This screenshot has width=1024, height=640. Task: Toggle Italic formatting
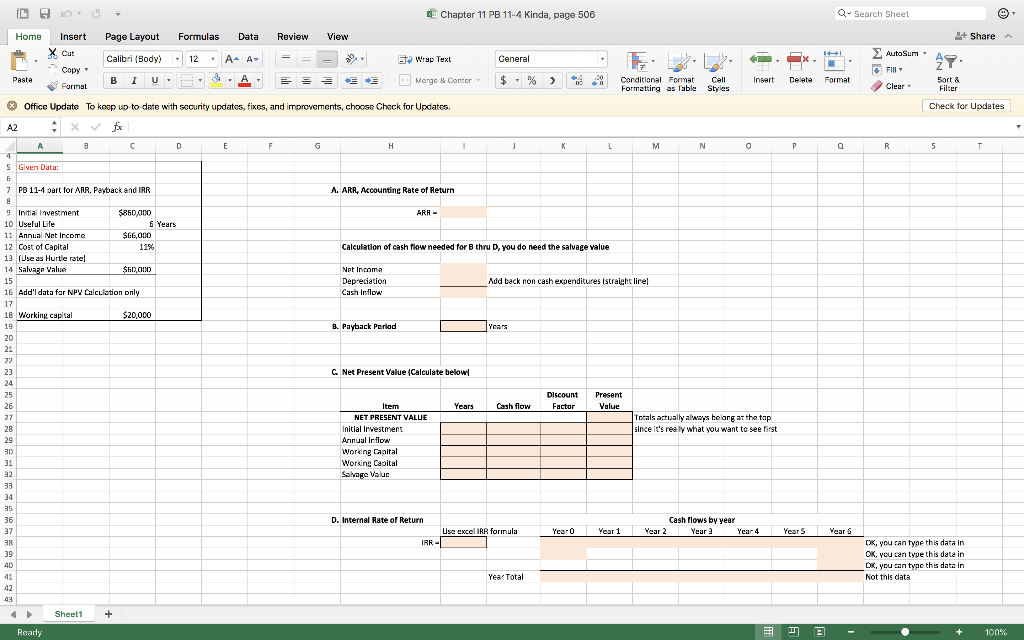click(x=134, y=80)
